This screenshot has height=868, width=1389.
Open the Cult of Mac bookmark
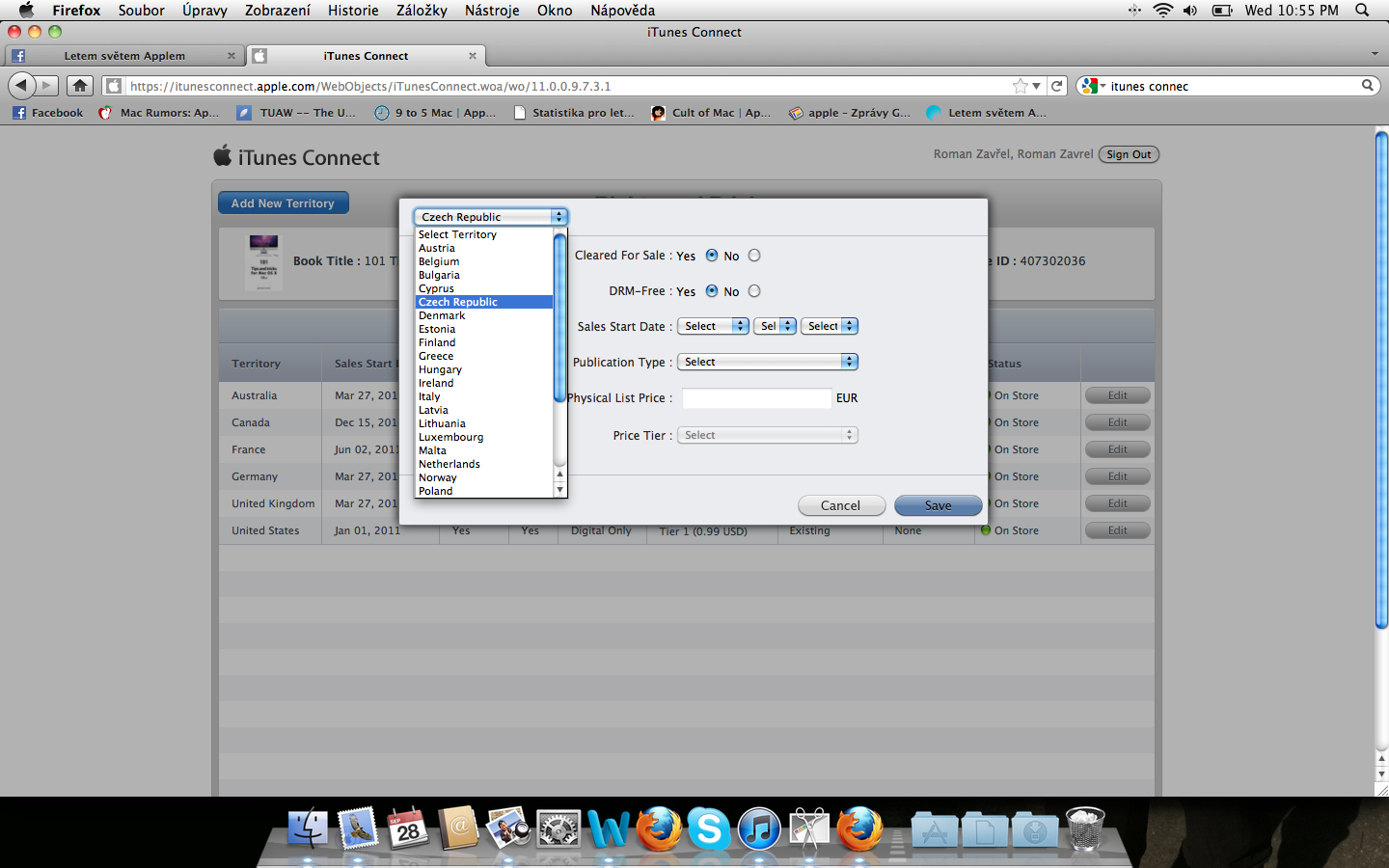(x=712, y=113)
